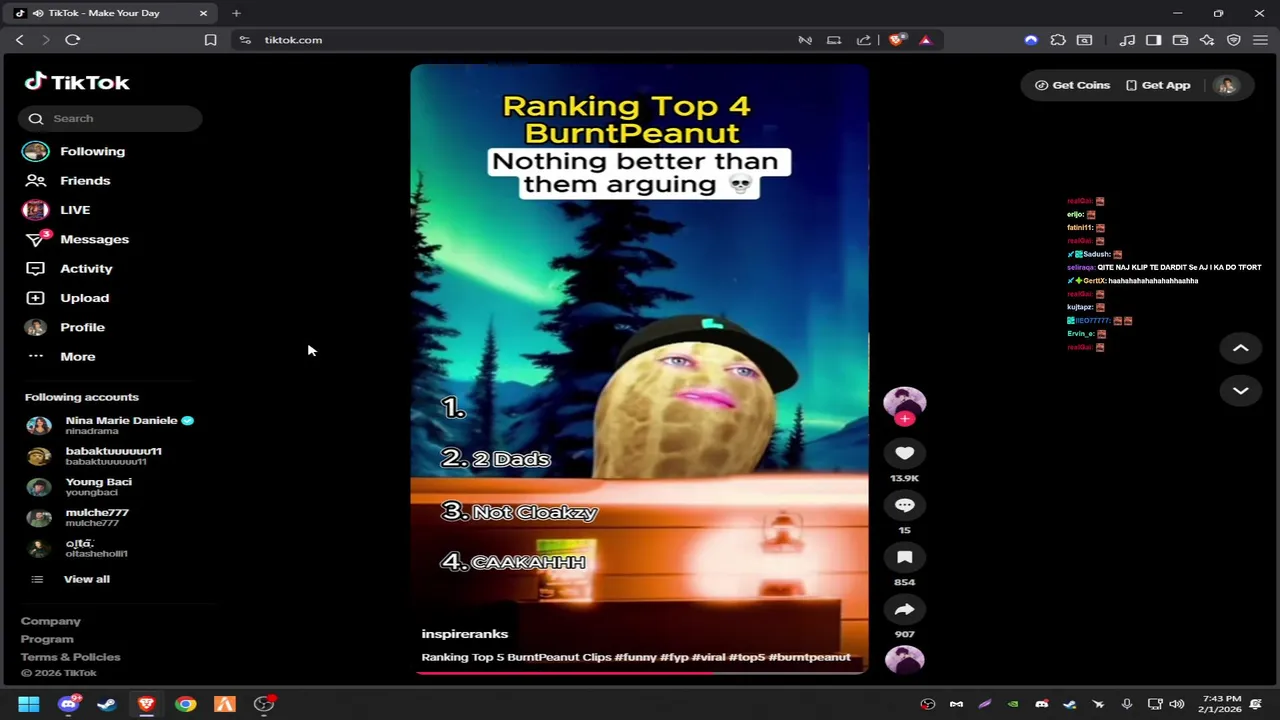Follow creator with red plus button
Screen dimensions: 1280x720
[904, 419]
